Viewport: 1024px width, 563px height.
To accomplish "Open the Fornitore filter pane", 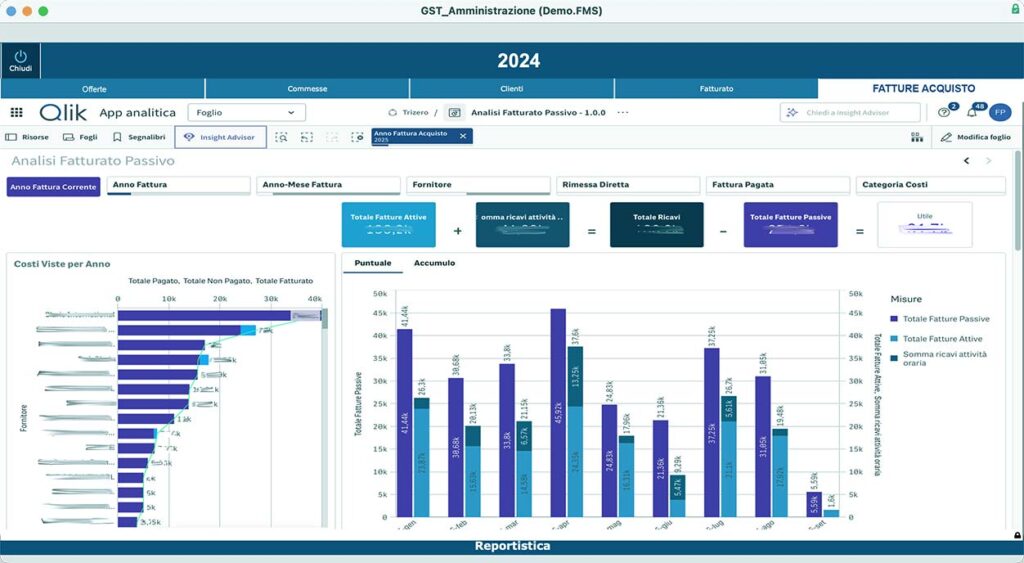I will (478, 185).
